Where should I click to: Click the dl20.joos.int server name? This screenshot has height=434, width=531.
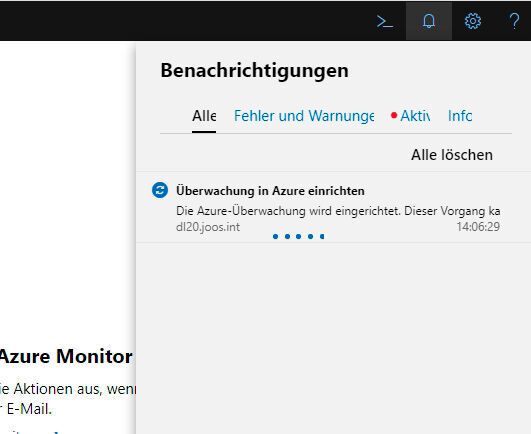208,227
